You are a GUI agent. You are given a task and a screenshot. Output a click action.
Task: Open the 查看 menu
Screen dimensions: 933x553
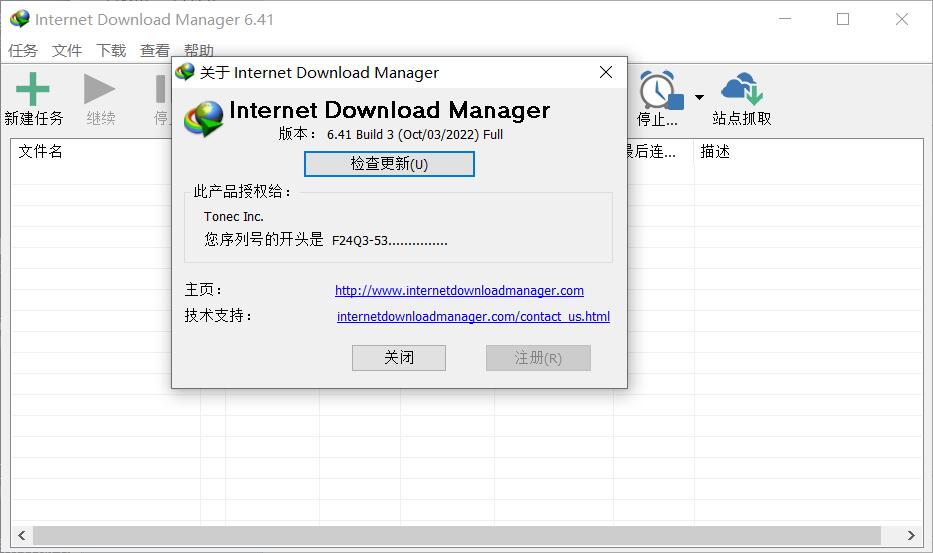tap(155, 51)
